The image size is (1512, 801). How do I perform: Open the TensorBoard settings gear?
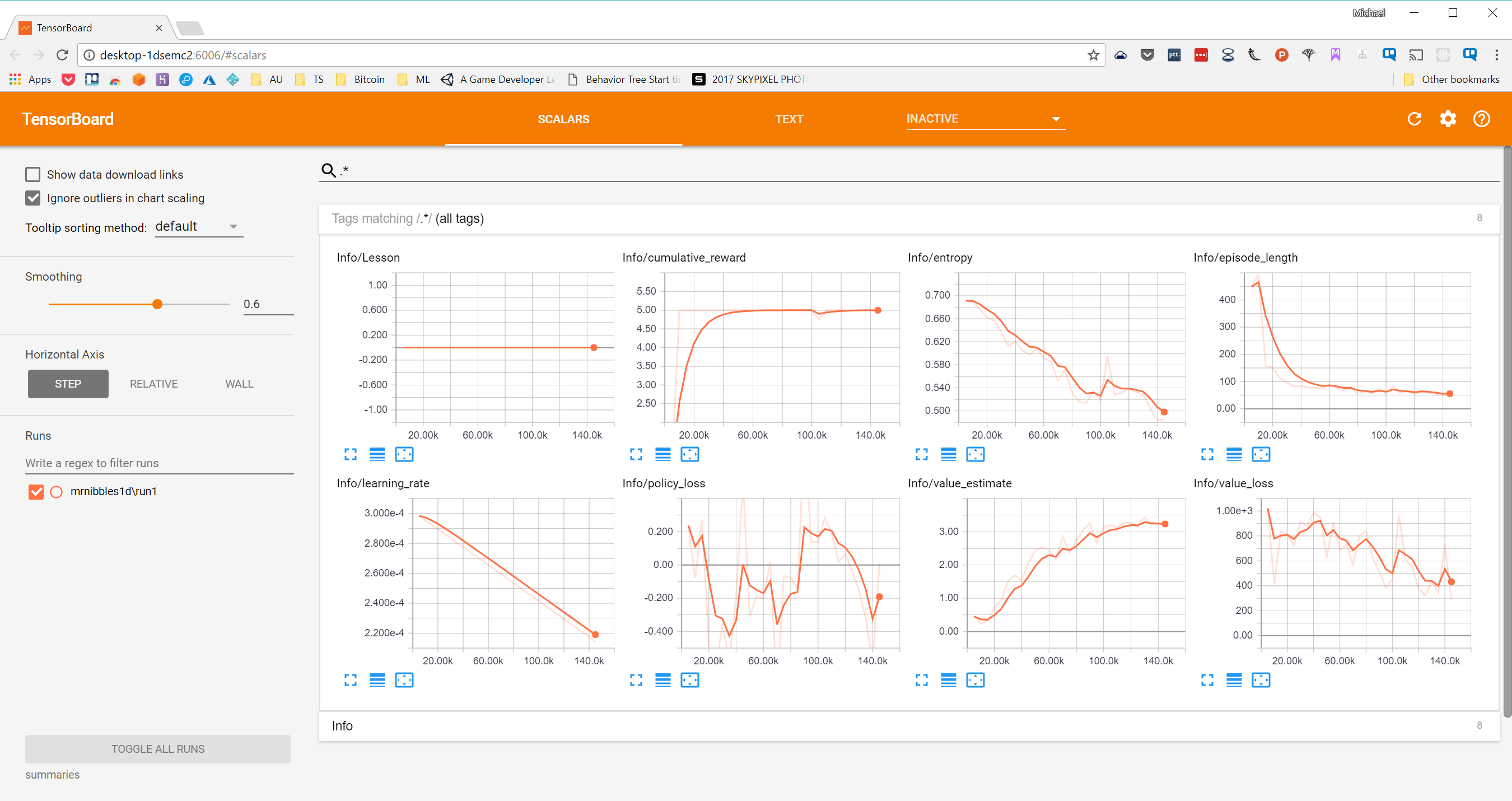pyautogui.click(x=1448, y=119)
